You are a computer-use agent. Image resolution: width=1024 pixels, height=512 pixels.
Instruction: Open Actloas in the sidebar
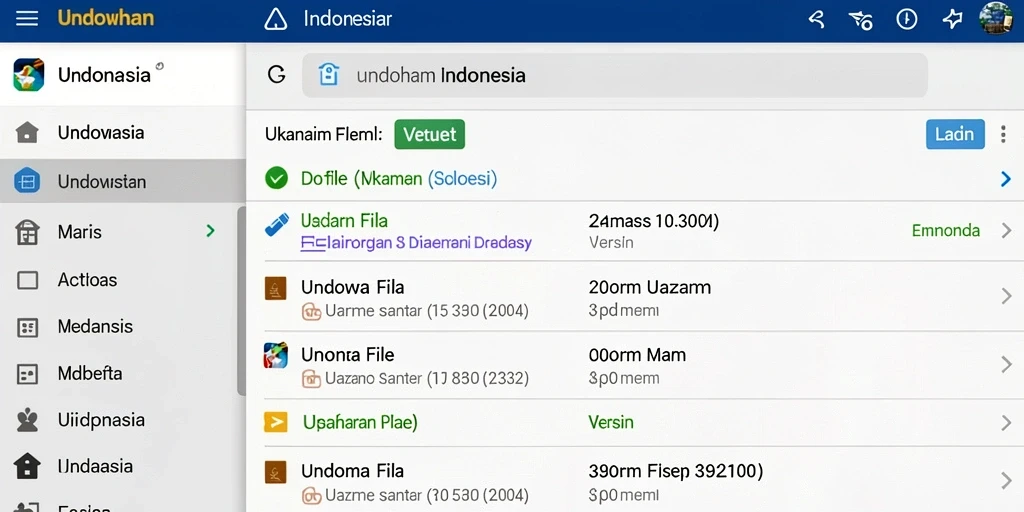tap(123, 280)
